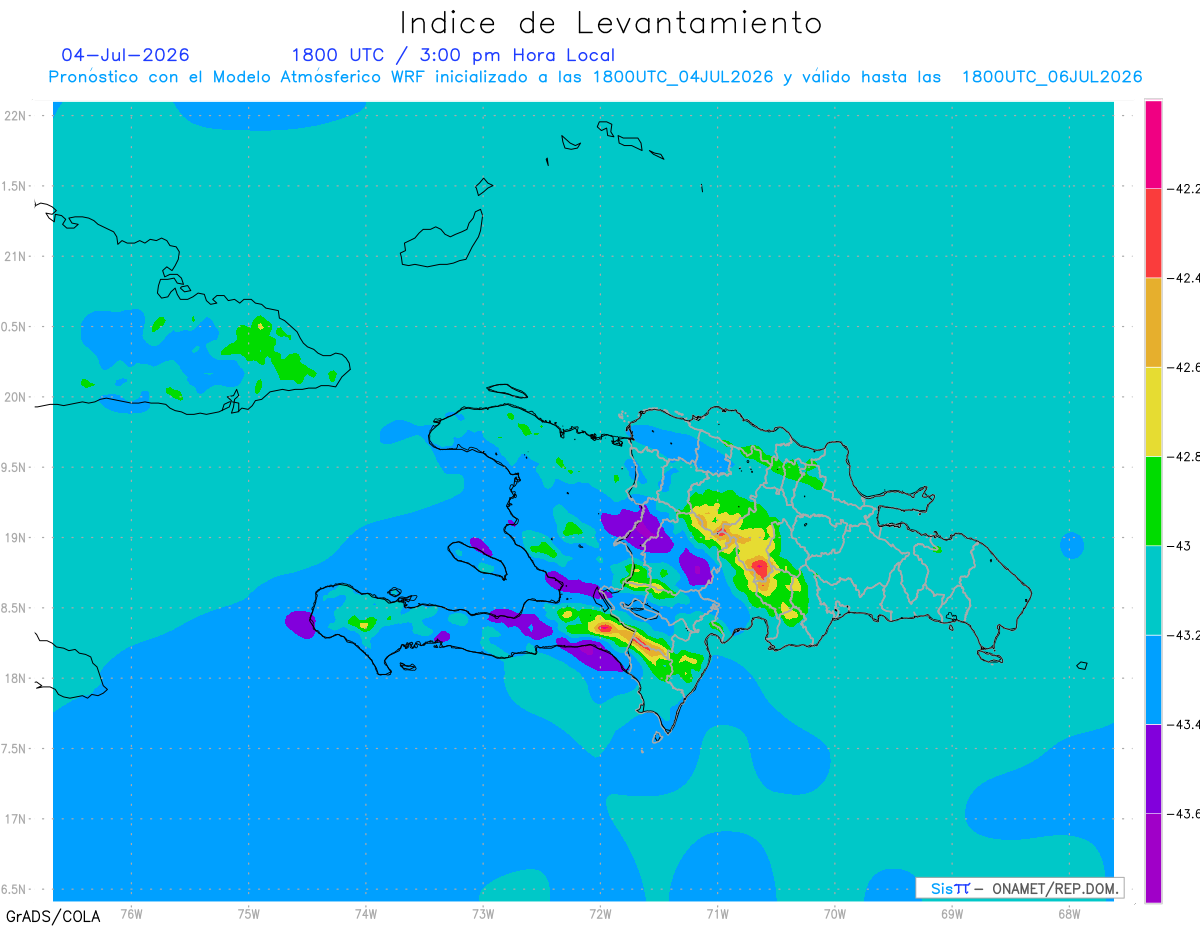Select the '1800 UTC / 3:00 pm Hora Local' text
Image resolution: width=1200 pixels, height=927 pixels.
click(453, 56)
